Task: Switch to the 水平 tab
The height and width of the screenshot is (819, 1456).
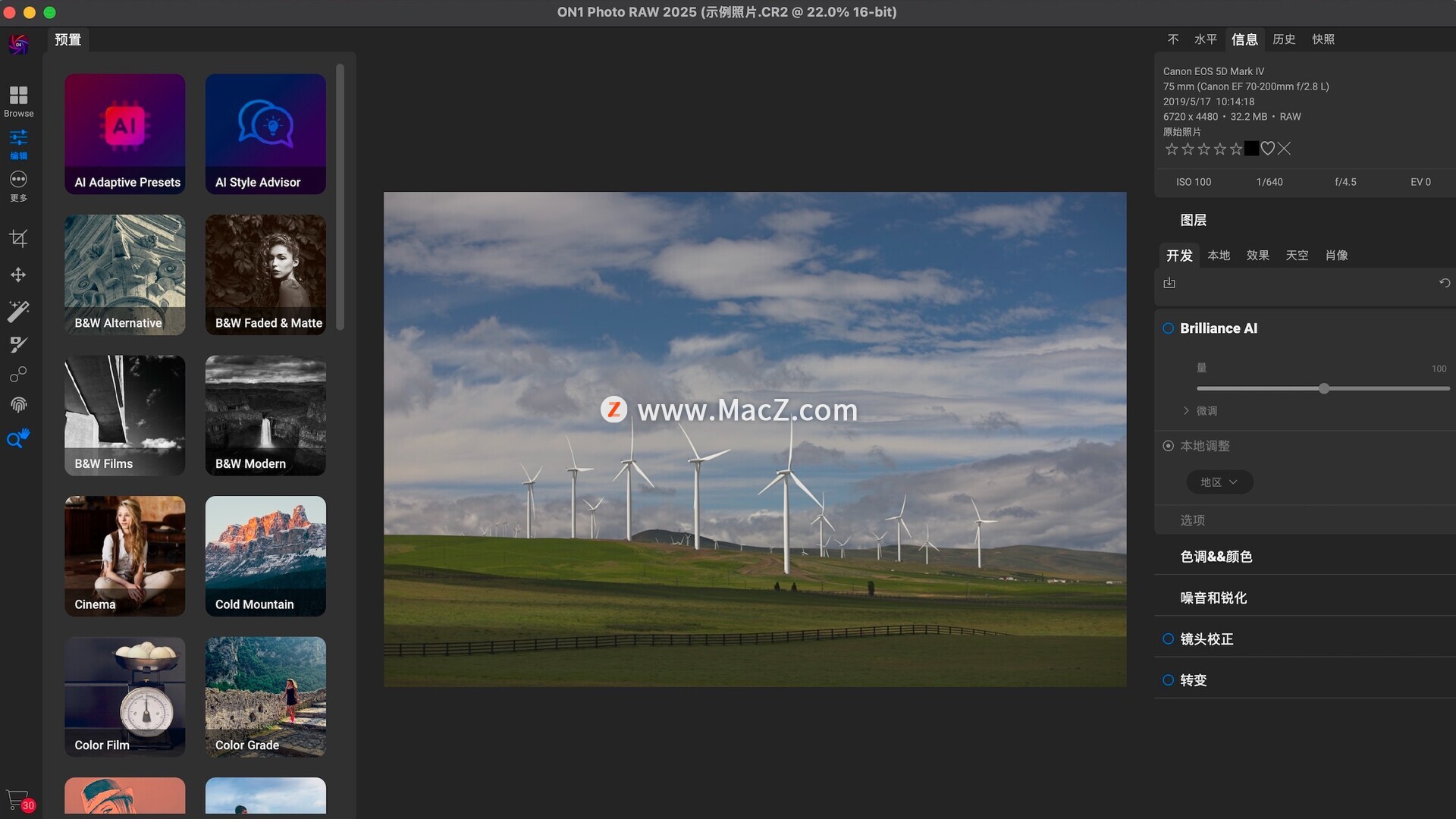Action: click(1206, 39)
